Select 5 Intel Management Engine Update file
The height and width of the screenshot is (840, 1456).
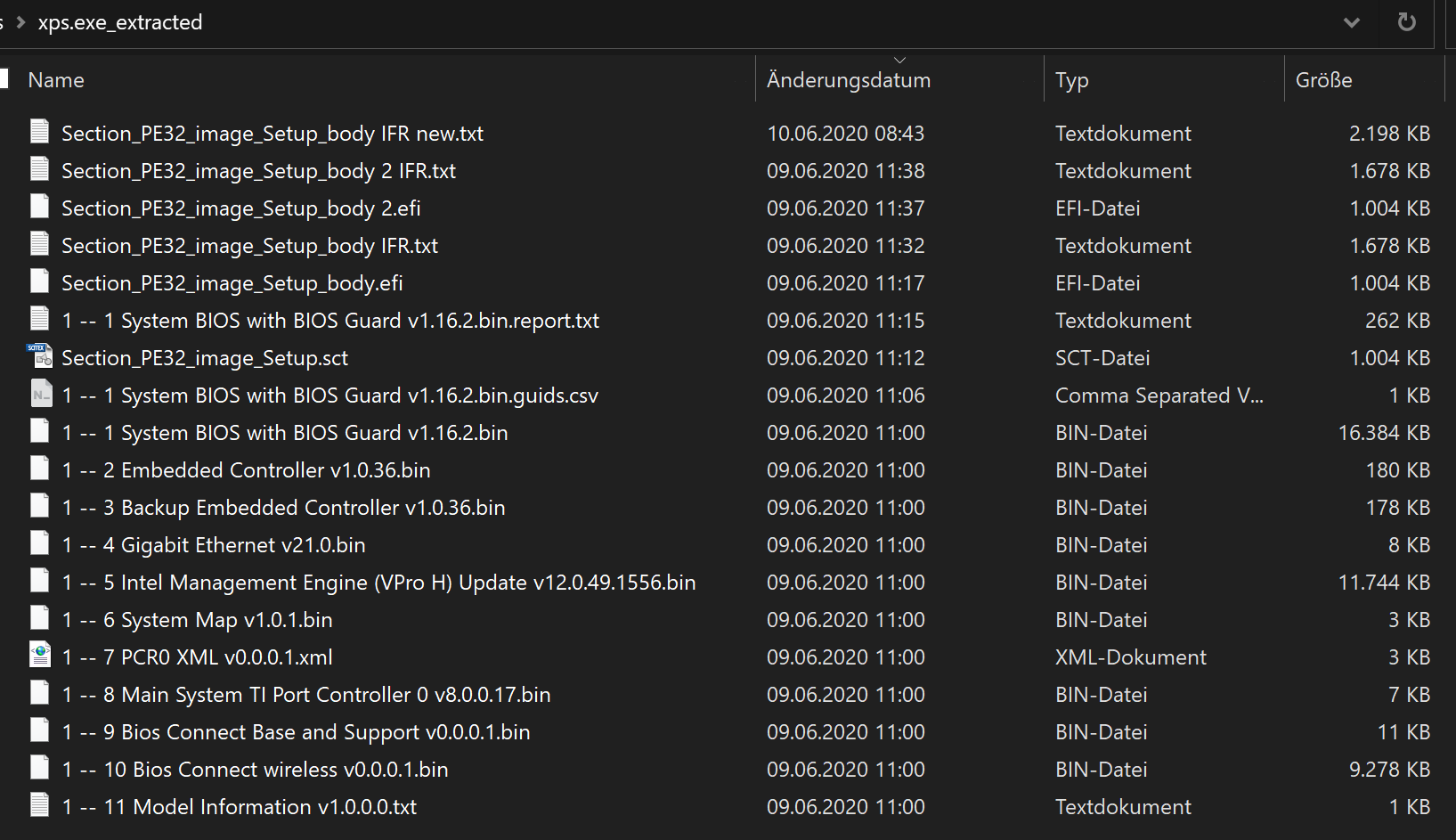pyautogui.click(x=378, y=583)
